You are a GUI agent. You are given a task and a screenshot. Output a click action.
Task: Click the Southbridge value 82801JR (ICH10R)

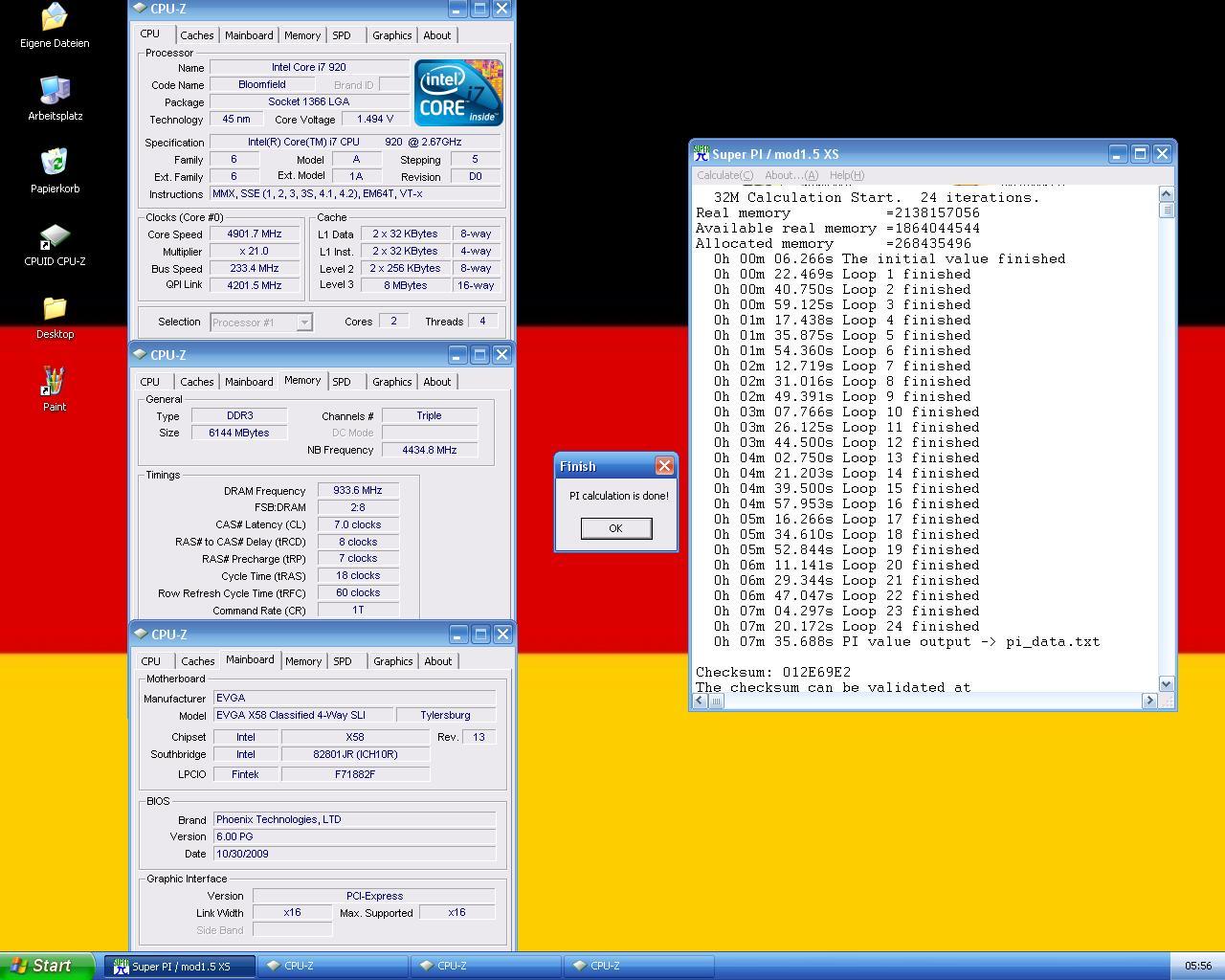pyautogui.click(x=355, y=755)
